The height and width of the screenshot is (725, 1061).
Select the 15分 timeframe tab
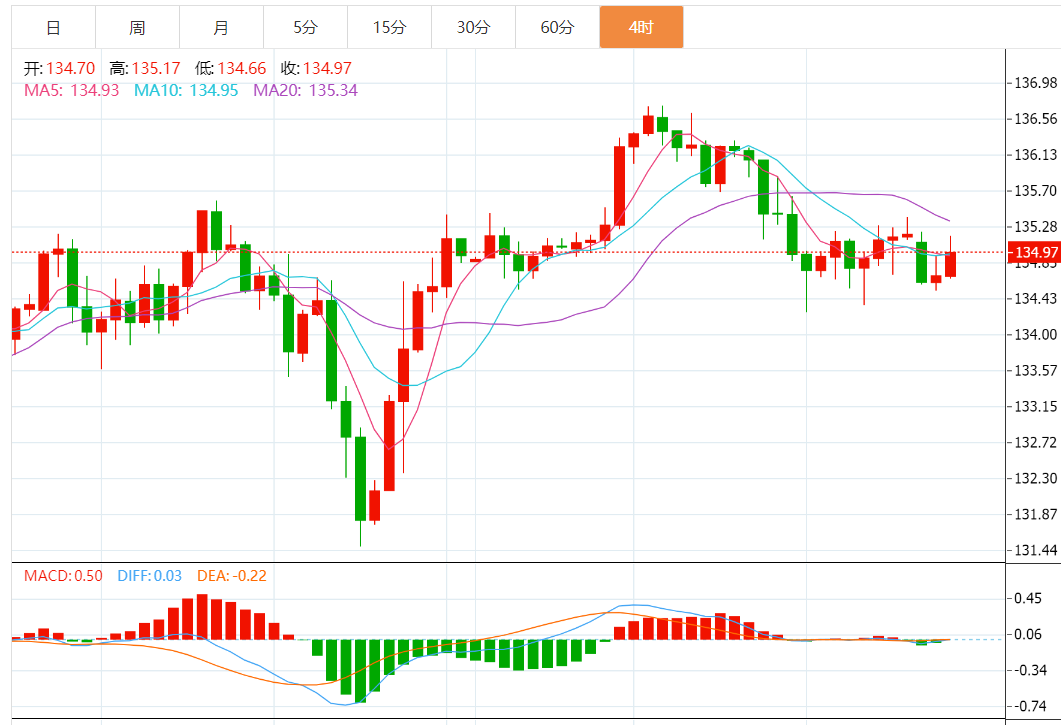389,27
